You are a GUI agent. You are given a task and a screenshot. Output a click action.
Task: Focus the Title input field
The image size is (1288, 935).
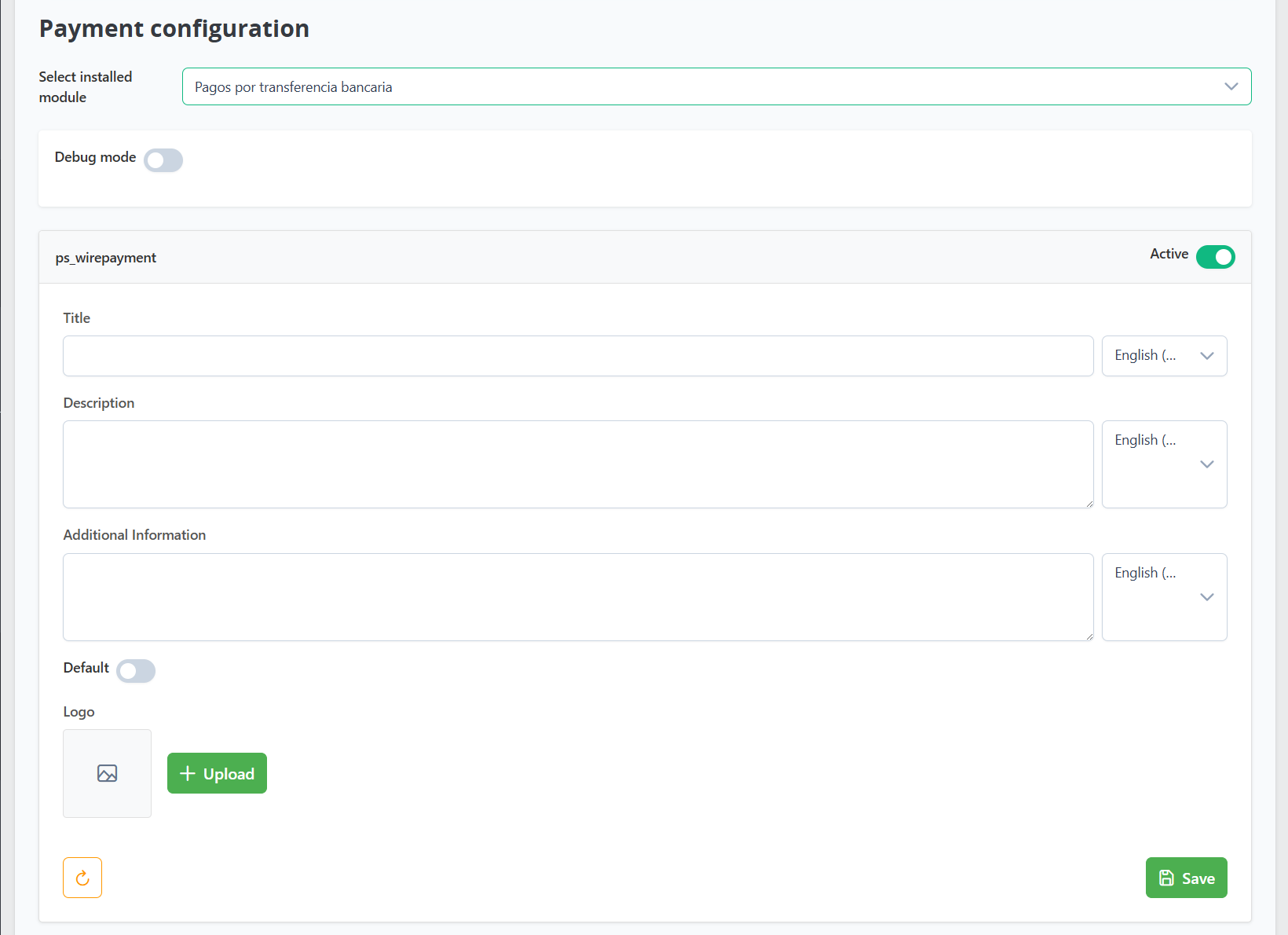coord(578,356)
